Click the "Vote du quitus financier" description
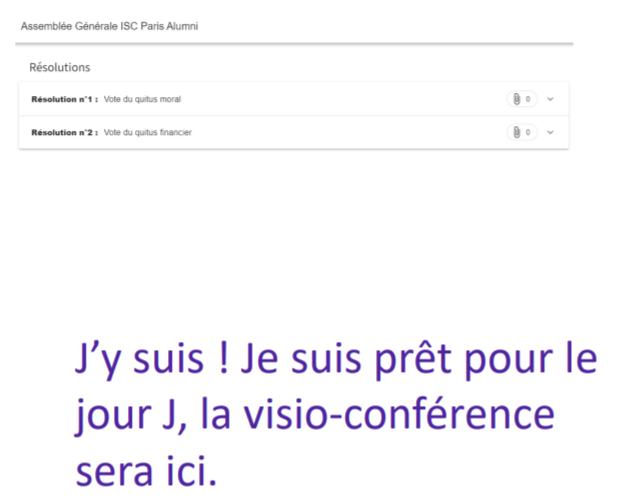Image resolution: width=641 pixels, height=501 pixels. [x=148, y=132]
